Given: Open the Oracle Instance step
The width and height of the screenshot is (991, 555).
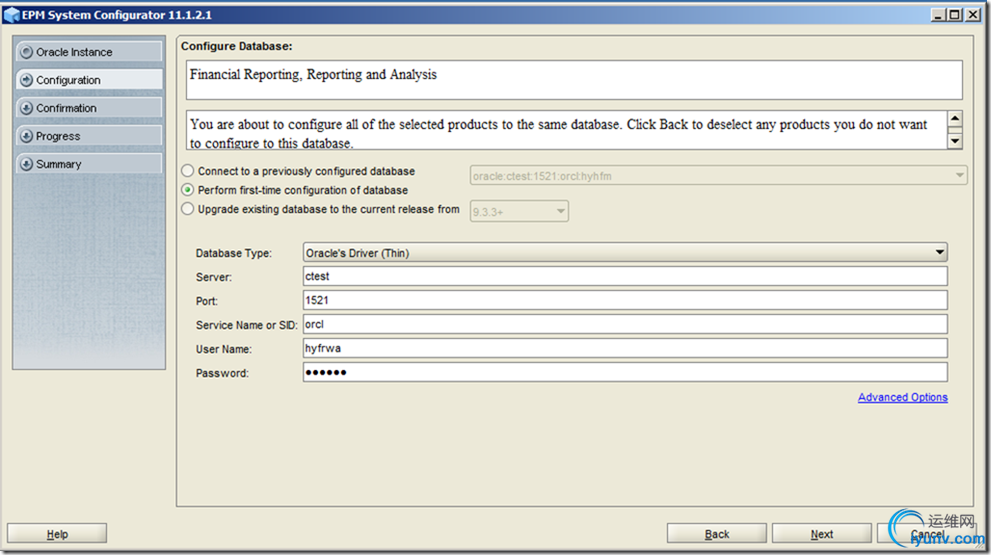Looking at the screenshot, I should pos(89,52).
